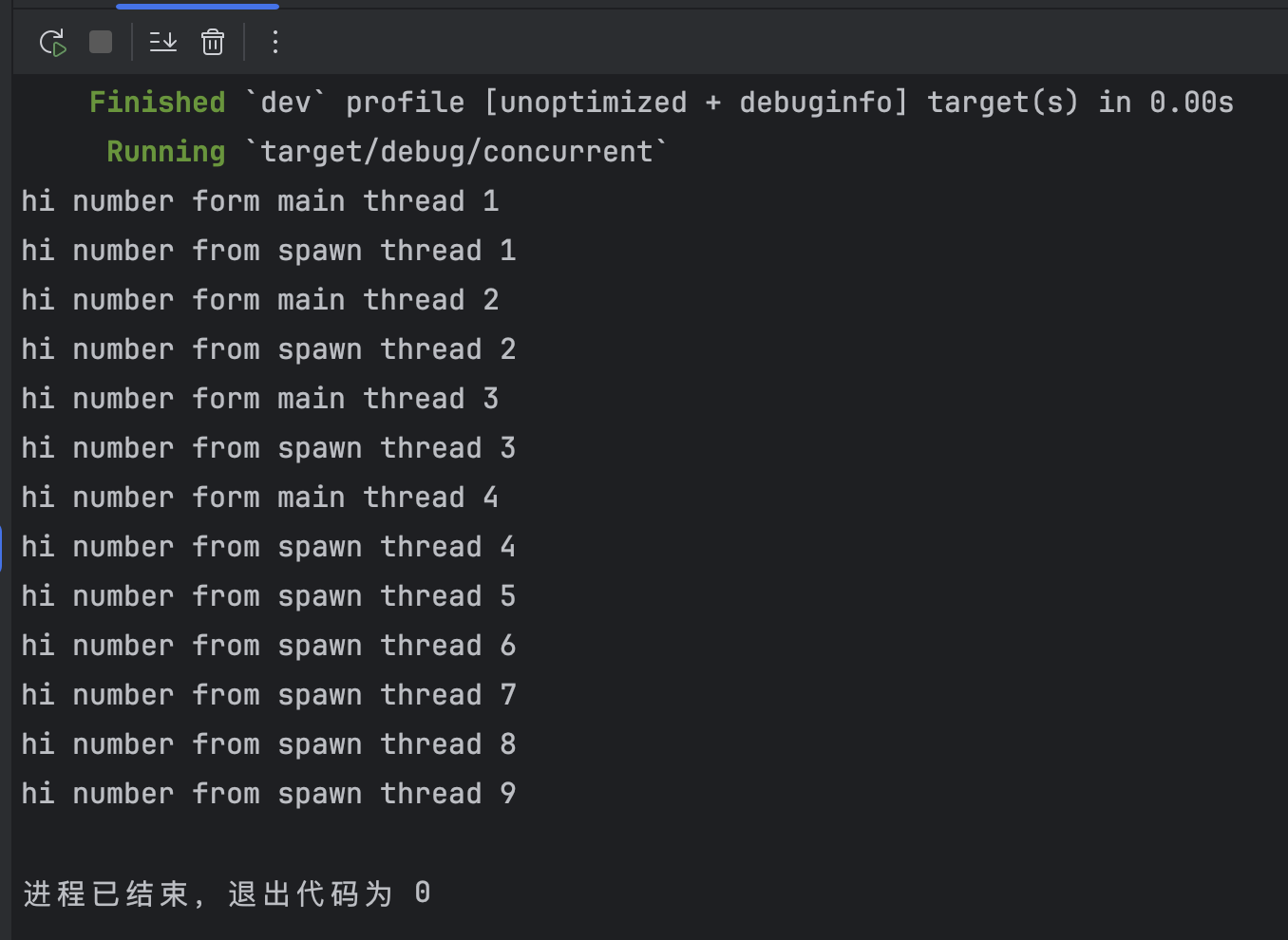This screenshot has width=1288, height=940.
Task: Click the line "from spawn thread 5"
Action: tap(268, 596)
